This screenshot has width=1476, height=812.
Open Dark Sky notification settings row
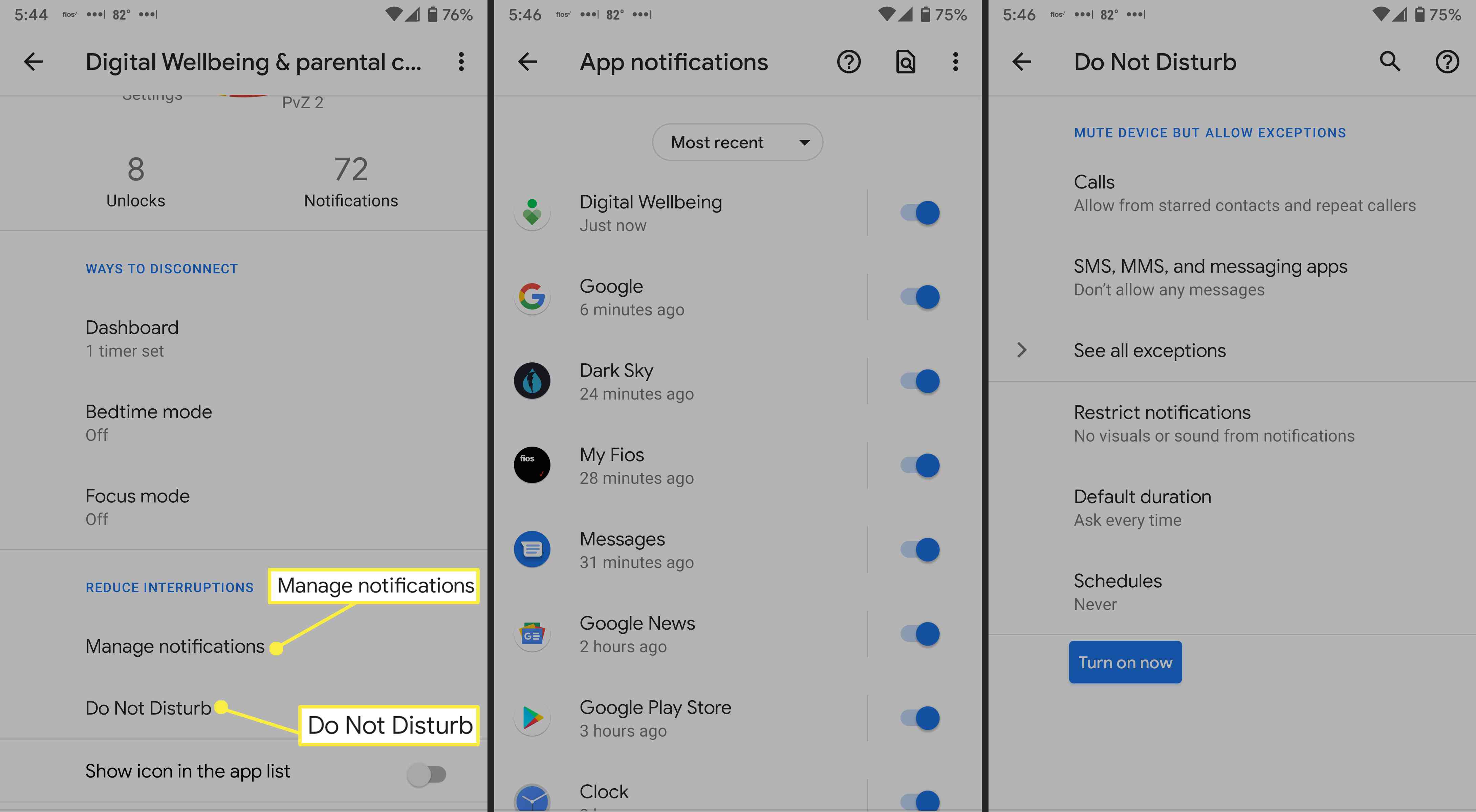[680, 381]
